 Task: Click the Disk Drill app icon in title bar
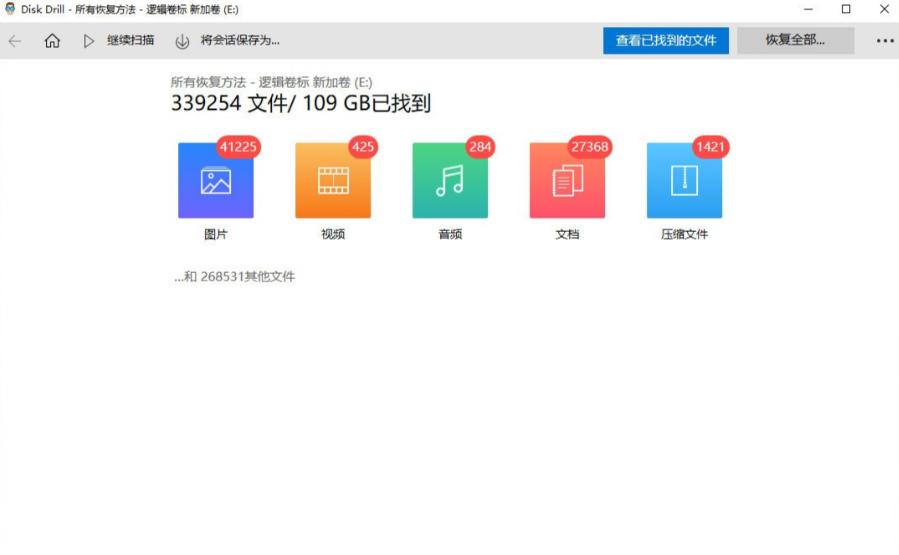click(10, 9)
